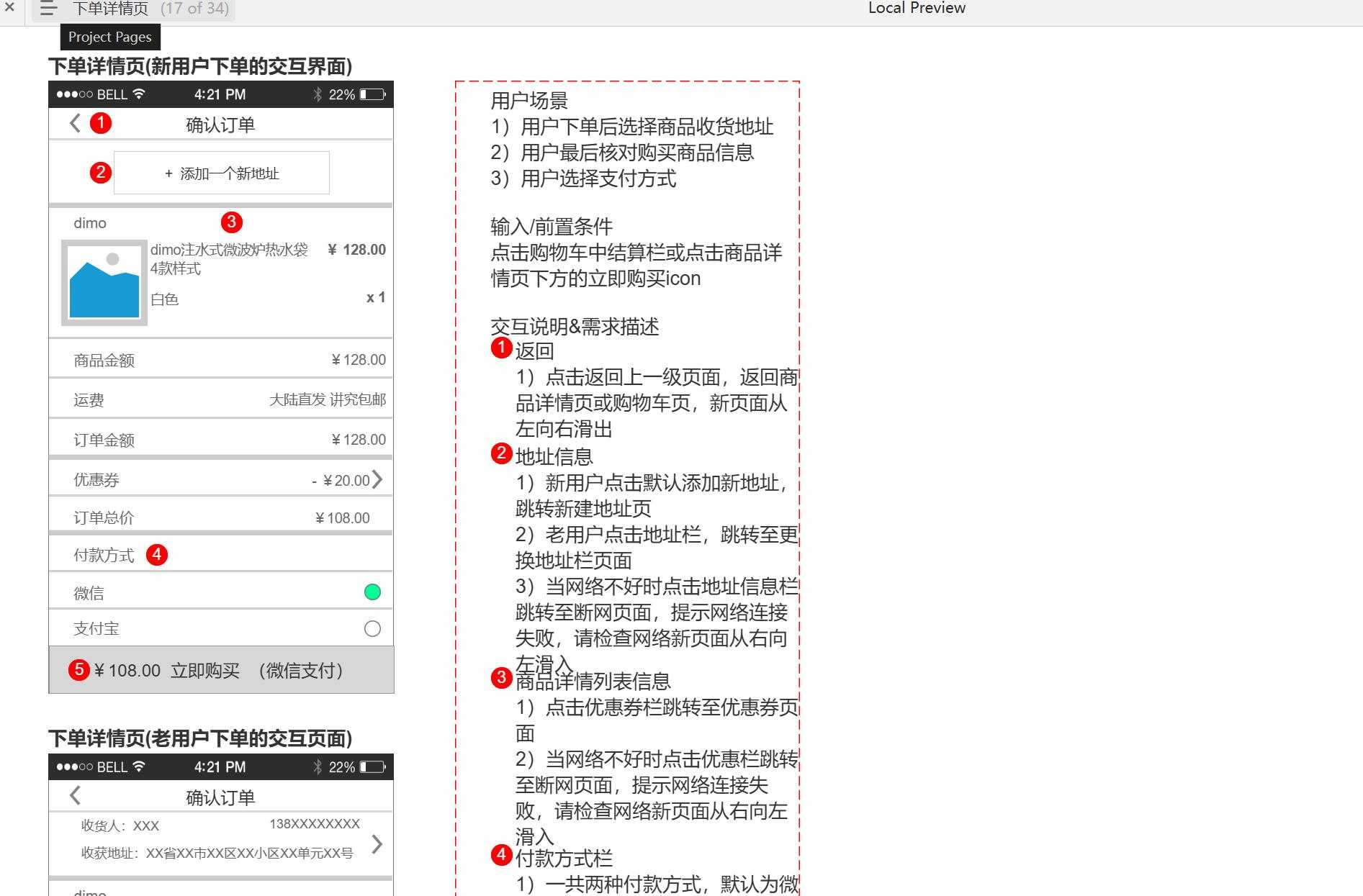Image resolution: width=1363 pixels, height=896 pixels.
Task: Click the close X icon top left
Action: click(9, 8)
